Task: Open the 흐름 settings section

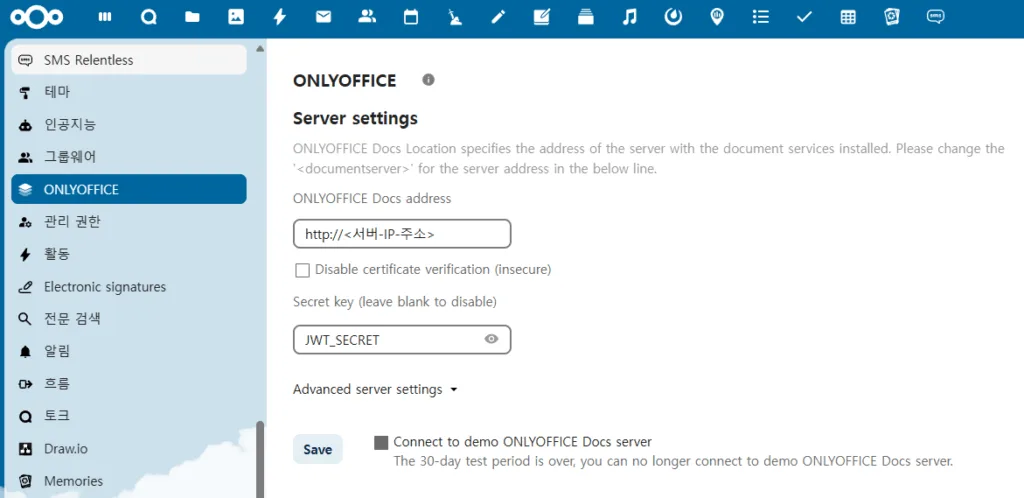Action: [129, 383]
